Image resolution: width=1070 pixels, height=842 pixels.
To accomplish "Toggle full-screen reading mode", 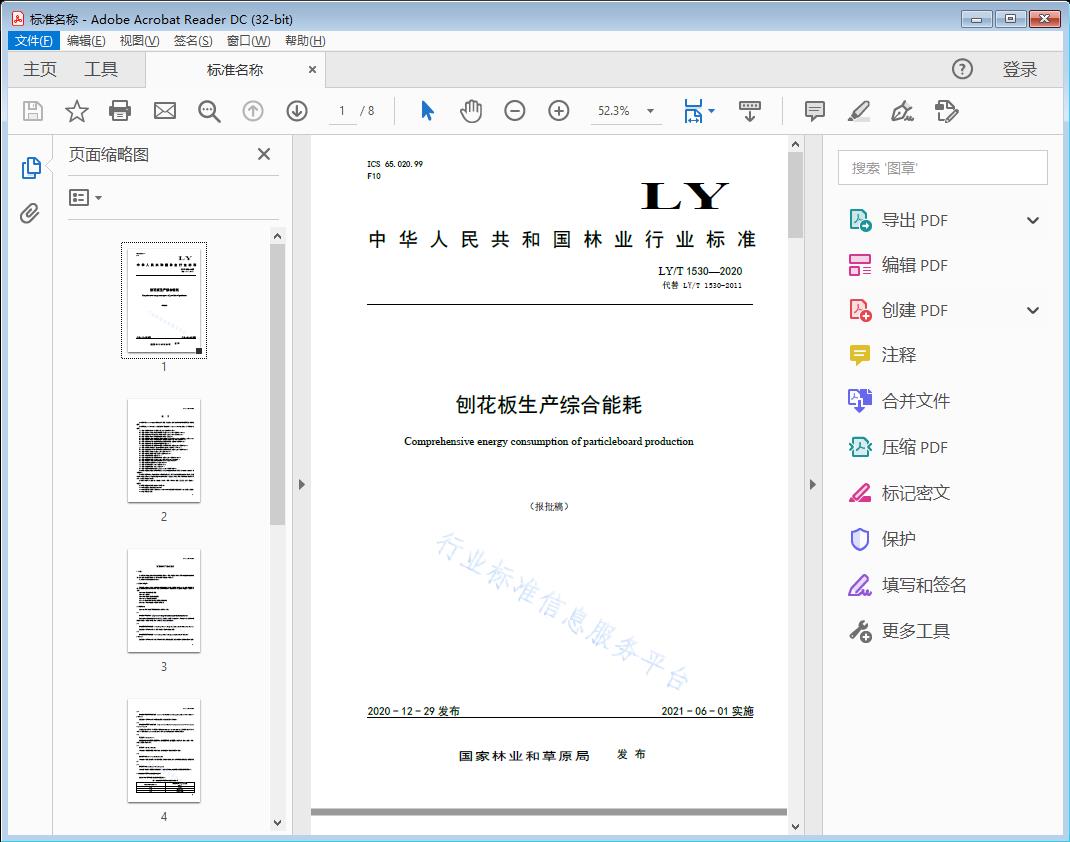I will [x=750, y=111].
